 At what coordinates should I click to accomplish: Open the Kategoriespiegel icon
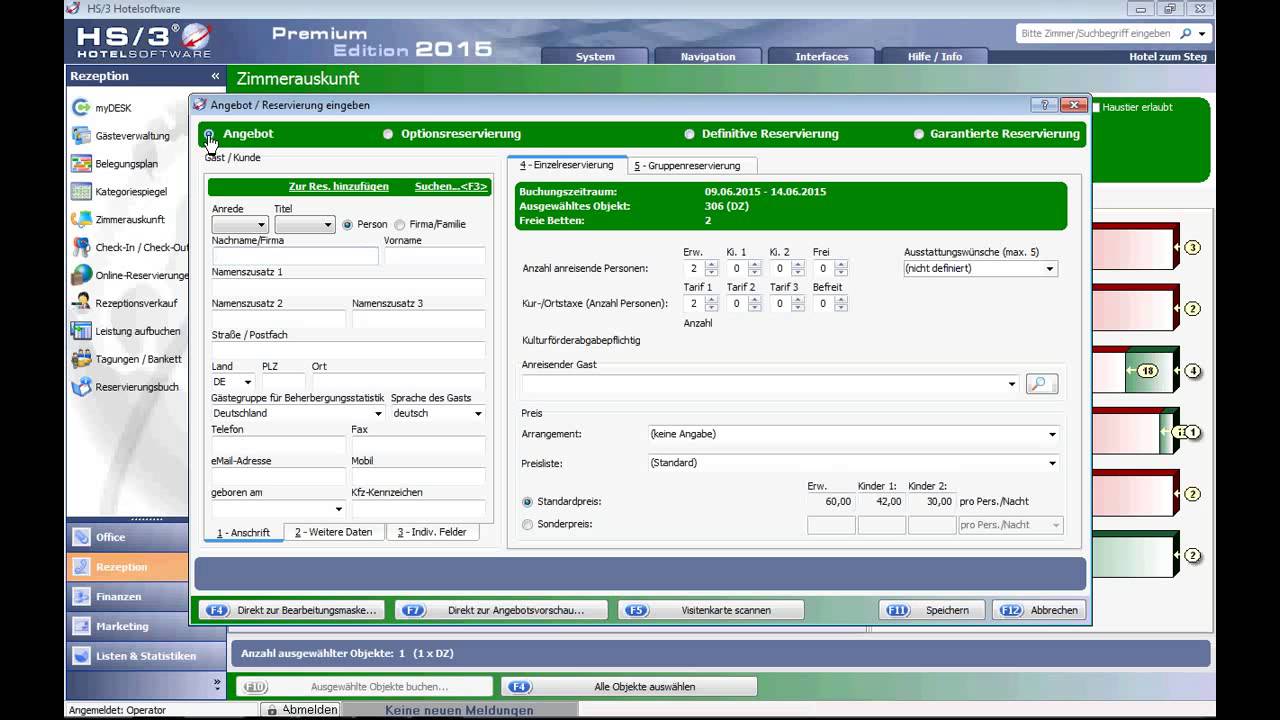tap(81, 192)
